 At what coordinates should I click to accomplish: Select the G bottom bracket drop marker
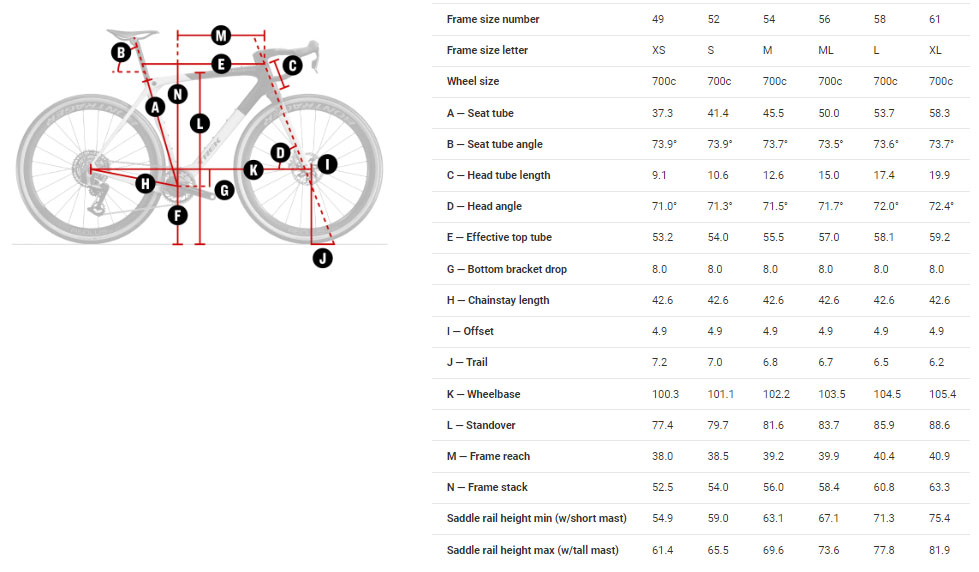point(224,189)
